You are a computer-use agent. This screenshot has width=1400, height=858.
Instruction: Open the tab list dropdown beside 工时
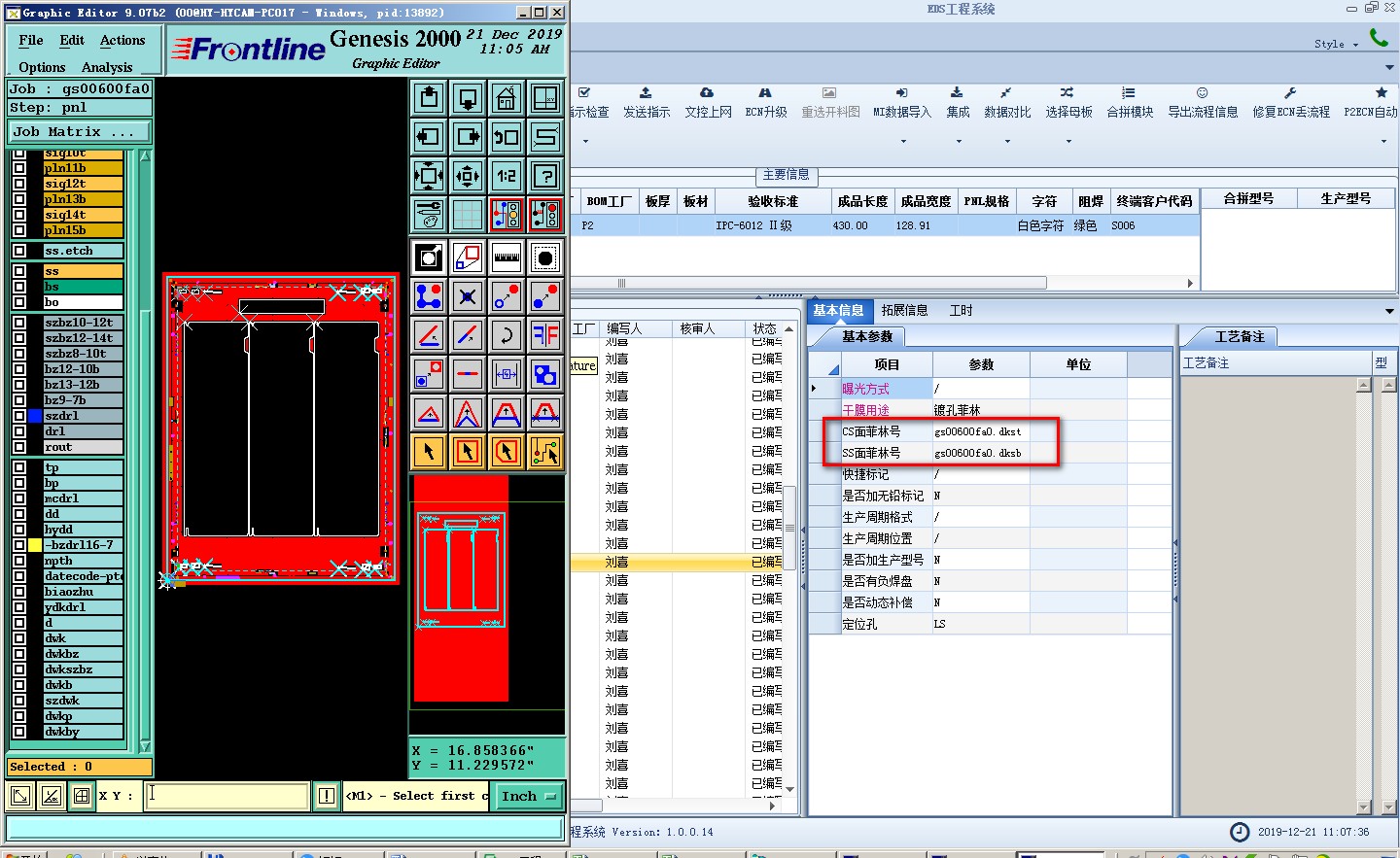pos(1389,311)
